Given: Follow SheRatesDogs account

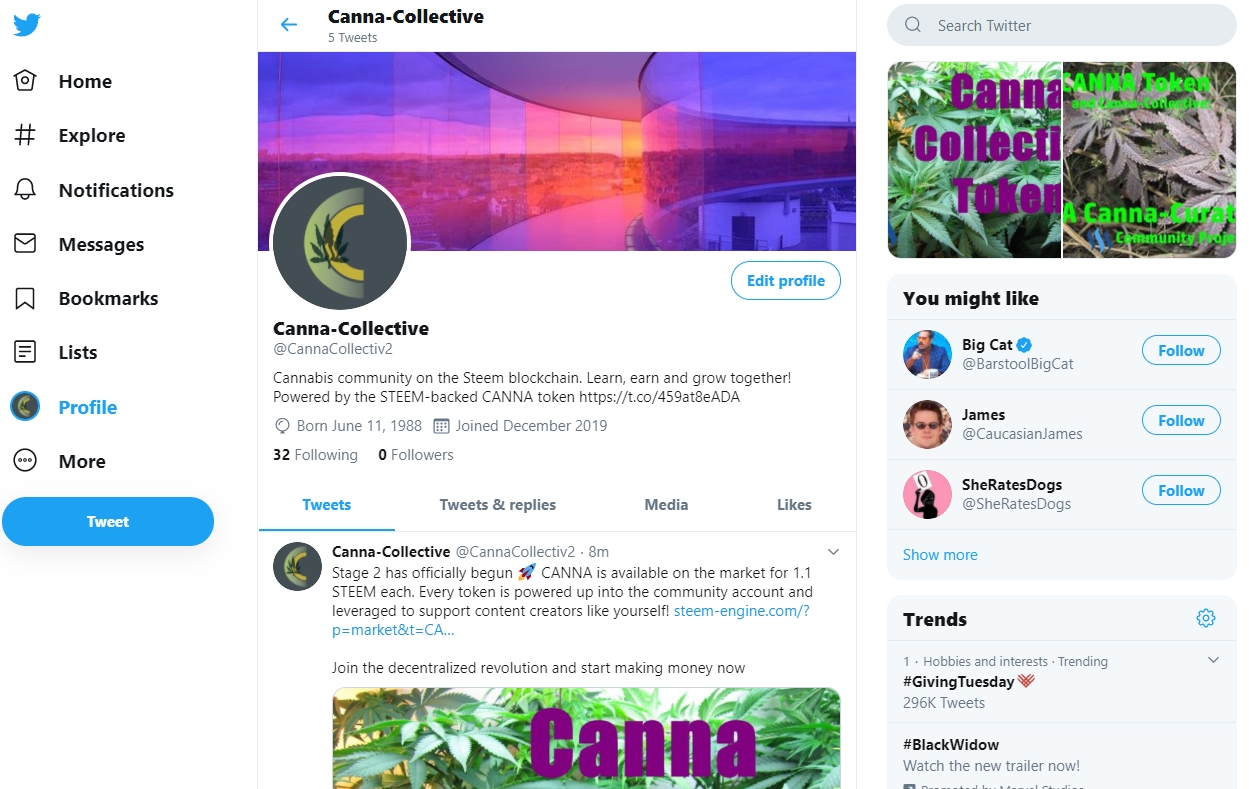Looking at the screenshot, I should point(1181,491).
